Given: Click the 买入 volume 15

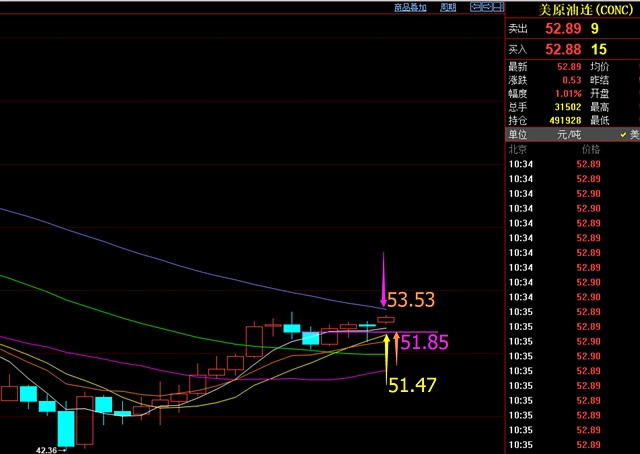Looking at the screenshot, I should pos(599,49).
